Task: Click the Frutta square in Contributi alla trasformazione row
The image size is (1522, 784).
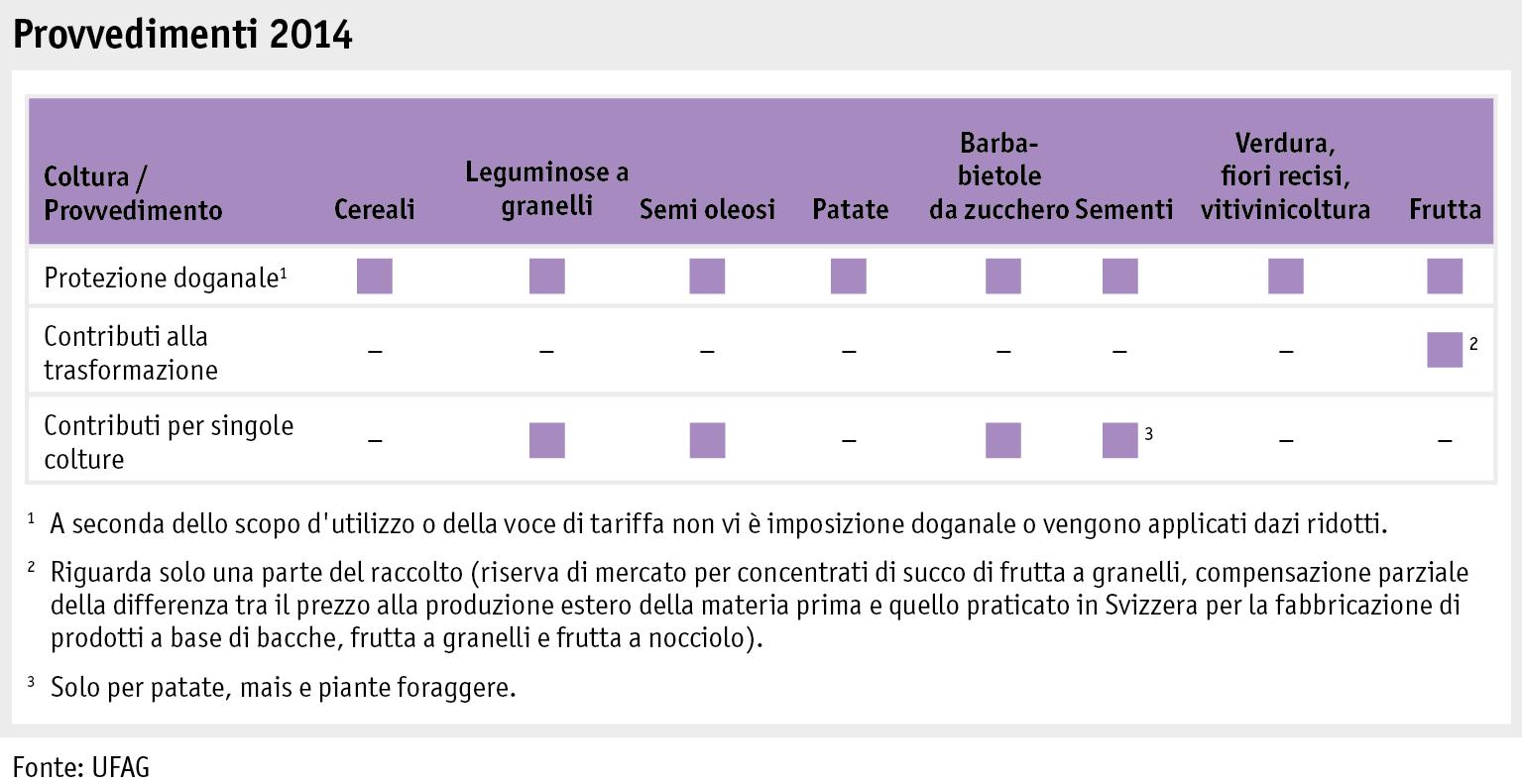Action: 1445,350
